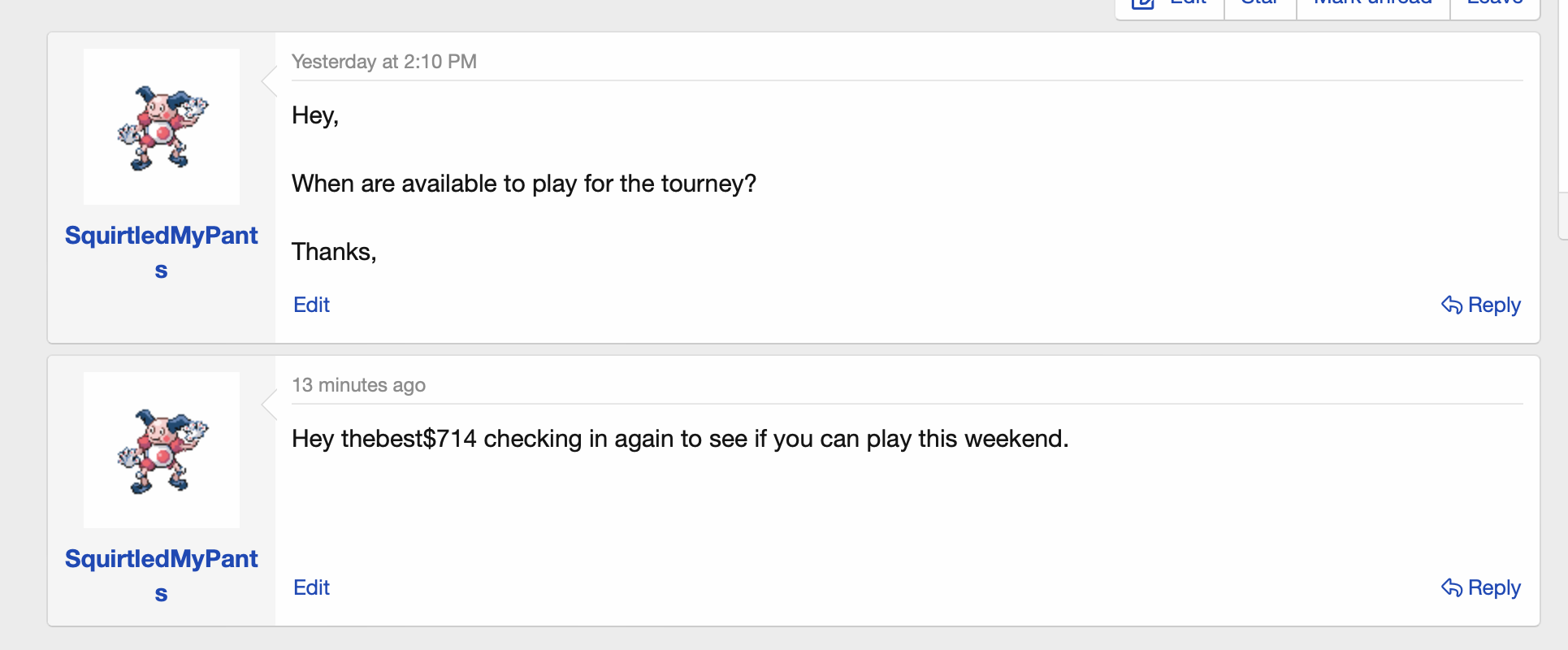Viewport: 1568px width, 650px height.
Task: Click the 'Hey,' greeting in first message
Action: (x=314, y=115)
